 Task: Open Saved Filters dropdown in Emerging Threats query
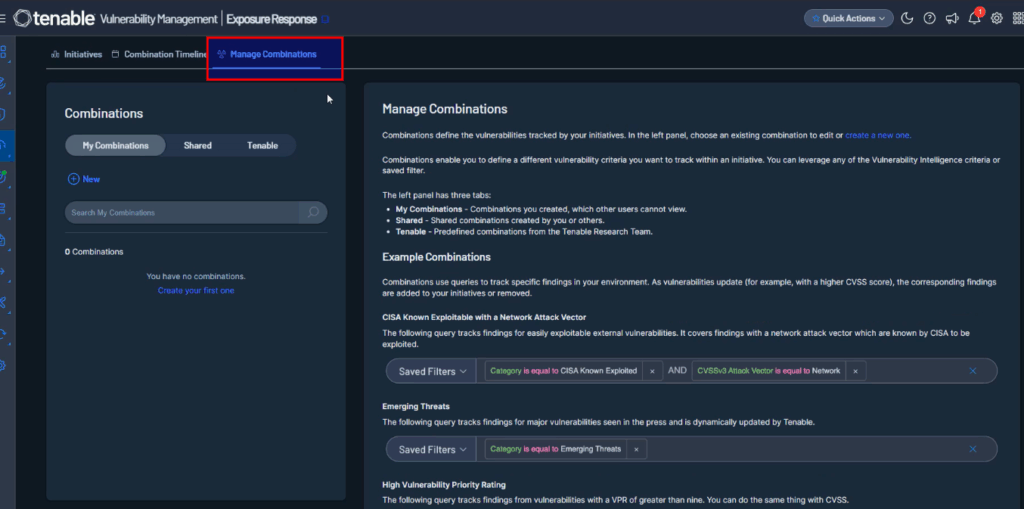point(432,449)
